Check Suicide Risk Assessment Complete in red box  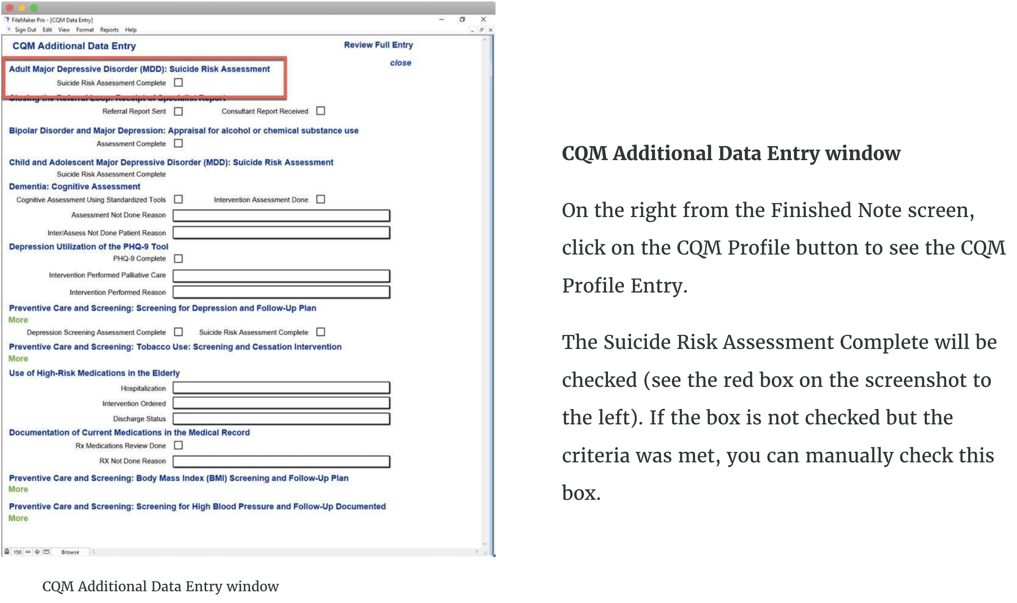pyautogui.click(x=178, y=83)
